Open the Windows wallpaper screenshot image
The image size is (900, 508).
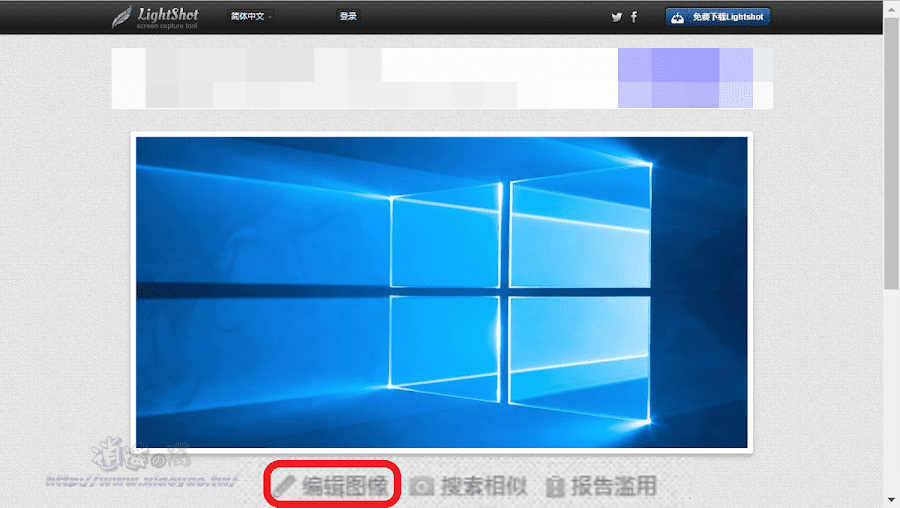441,292
